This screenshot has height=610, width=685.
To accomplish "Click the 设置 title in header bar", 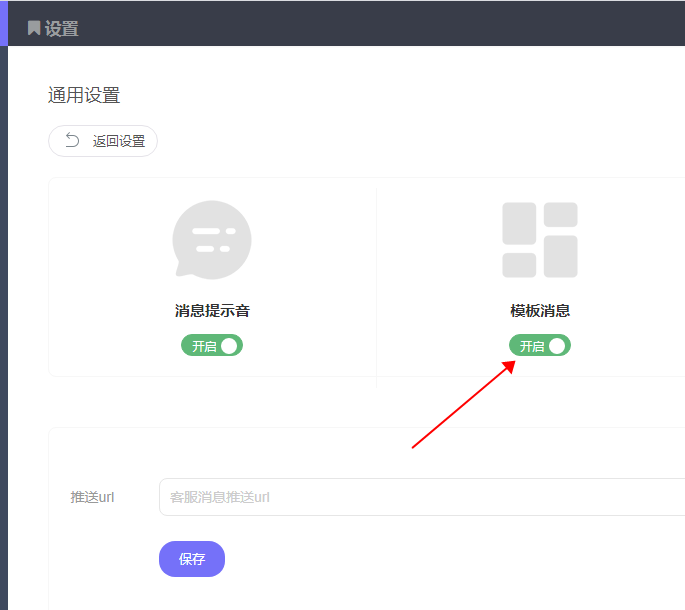I will [x=62, y=29].
